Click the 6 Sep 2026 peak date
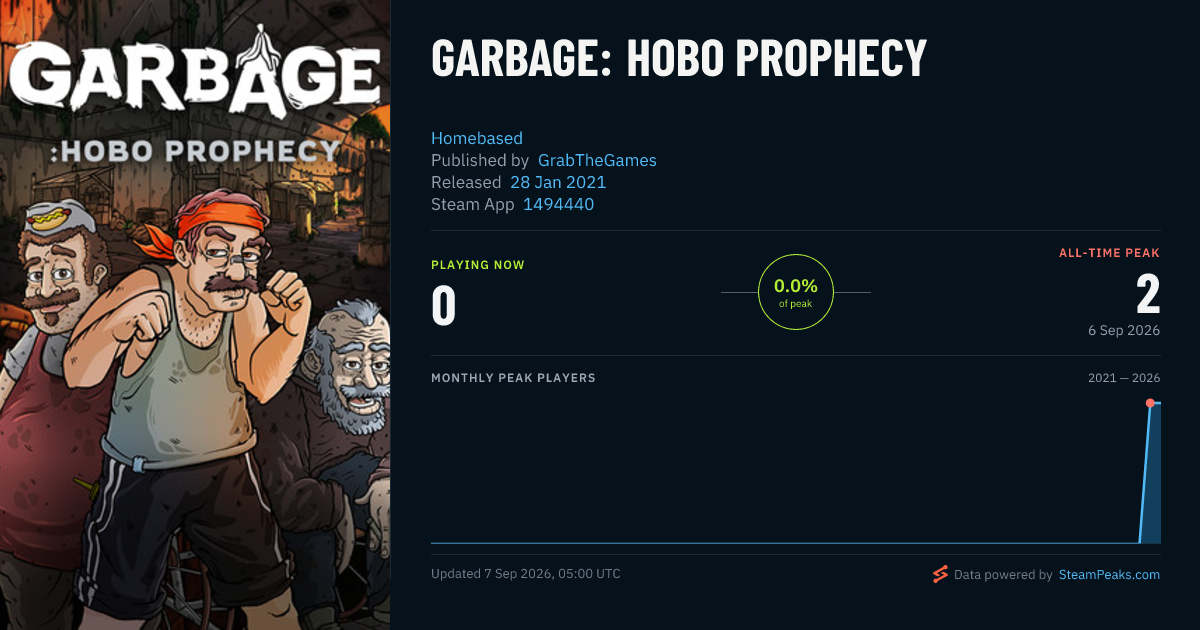 (1124, 330)
